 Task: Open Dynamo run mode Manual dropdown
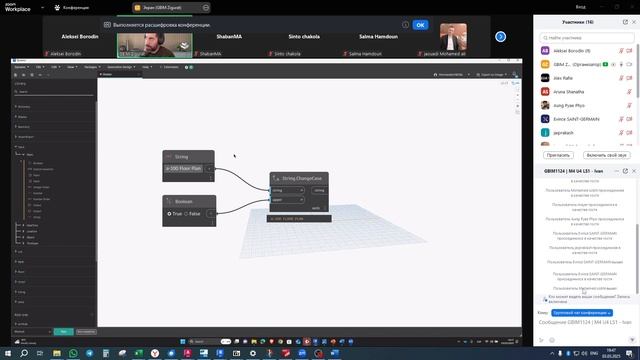pos(32,332)
